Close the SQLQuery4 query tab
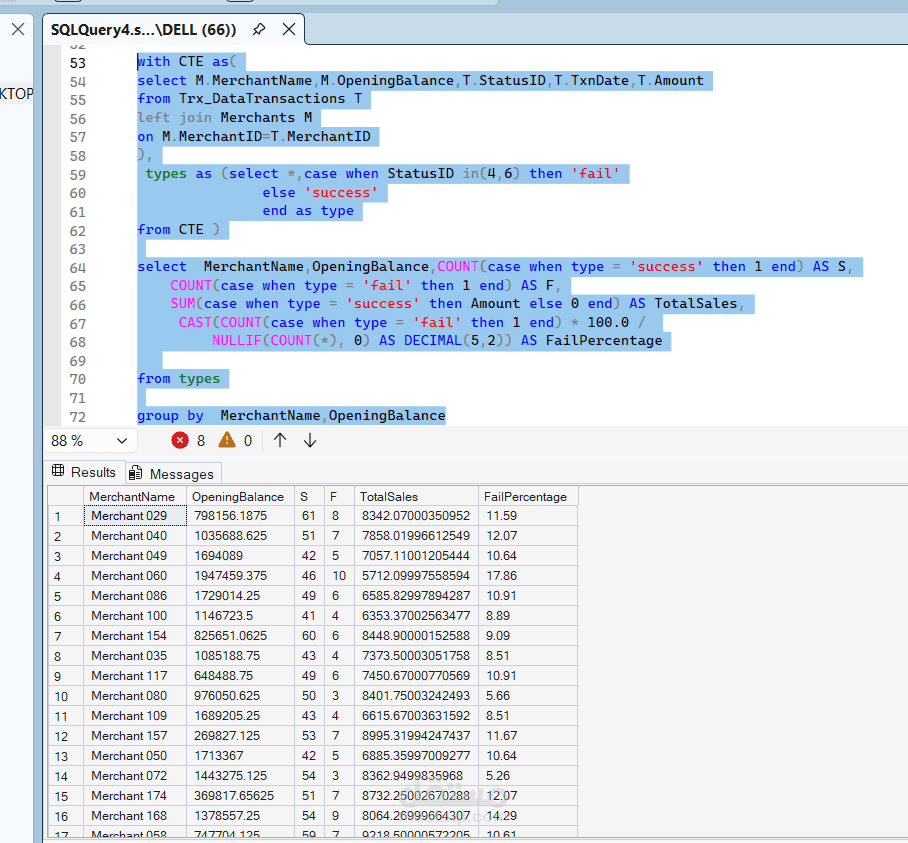Viewport: 908px width, 843px height. (289, 29)
